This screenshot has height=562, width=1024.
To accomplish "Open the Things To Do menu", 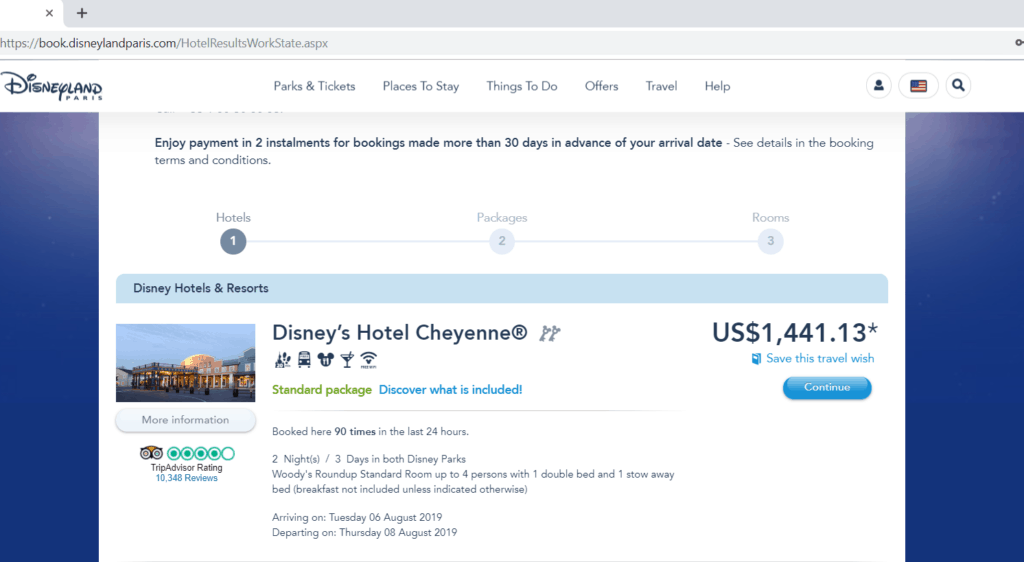I will tap(522, 86).
